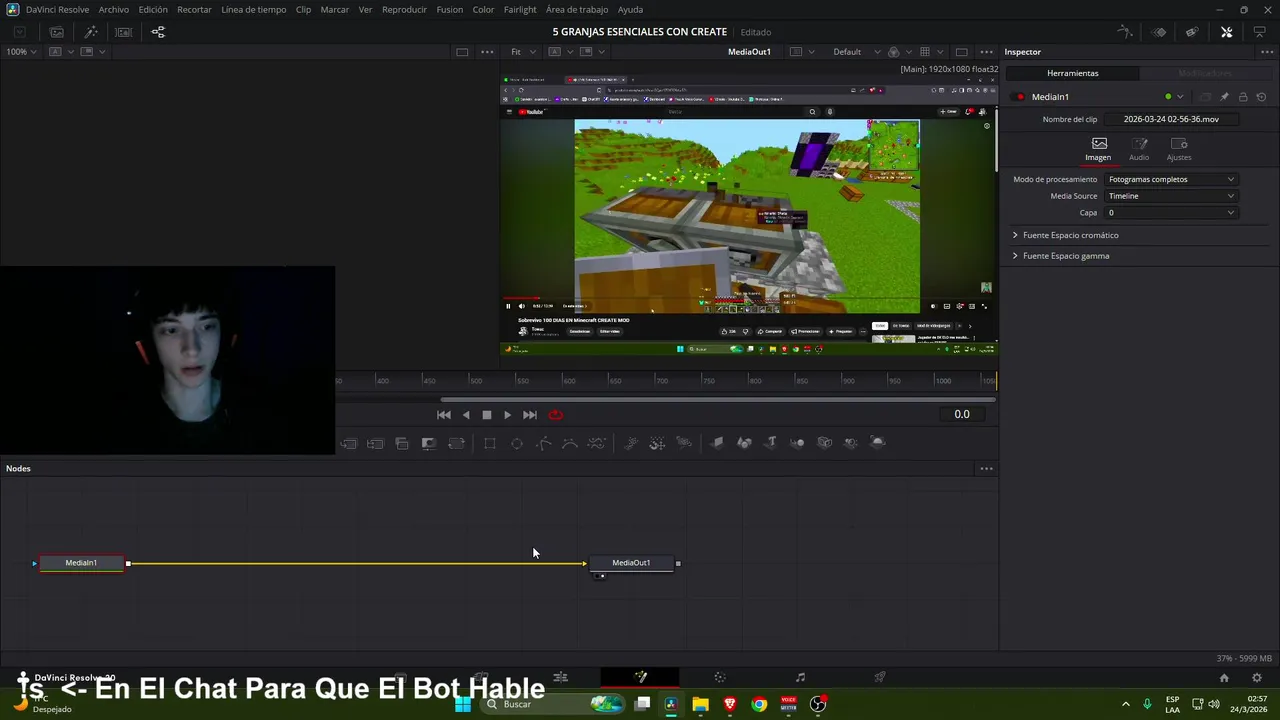Image resolution: width=1280 pixels, height=720 pixels.
Task: Open the Keyframes panel icon
Action: pos(1159,32)
